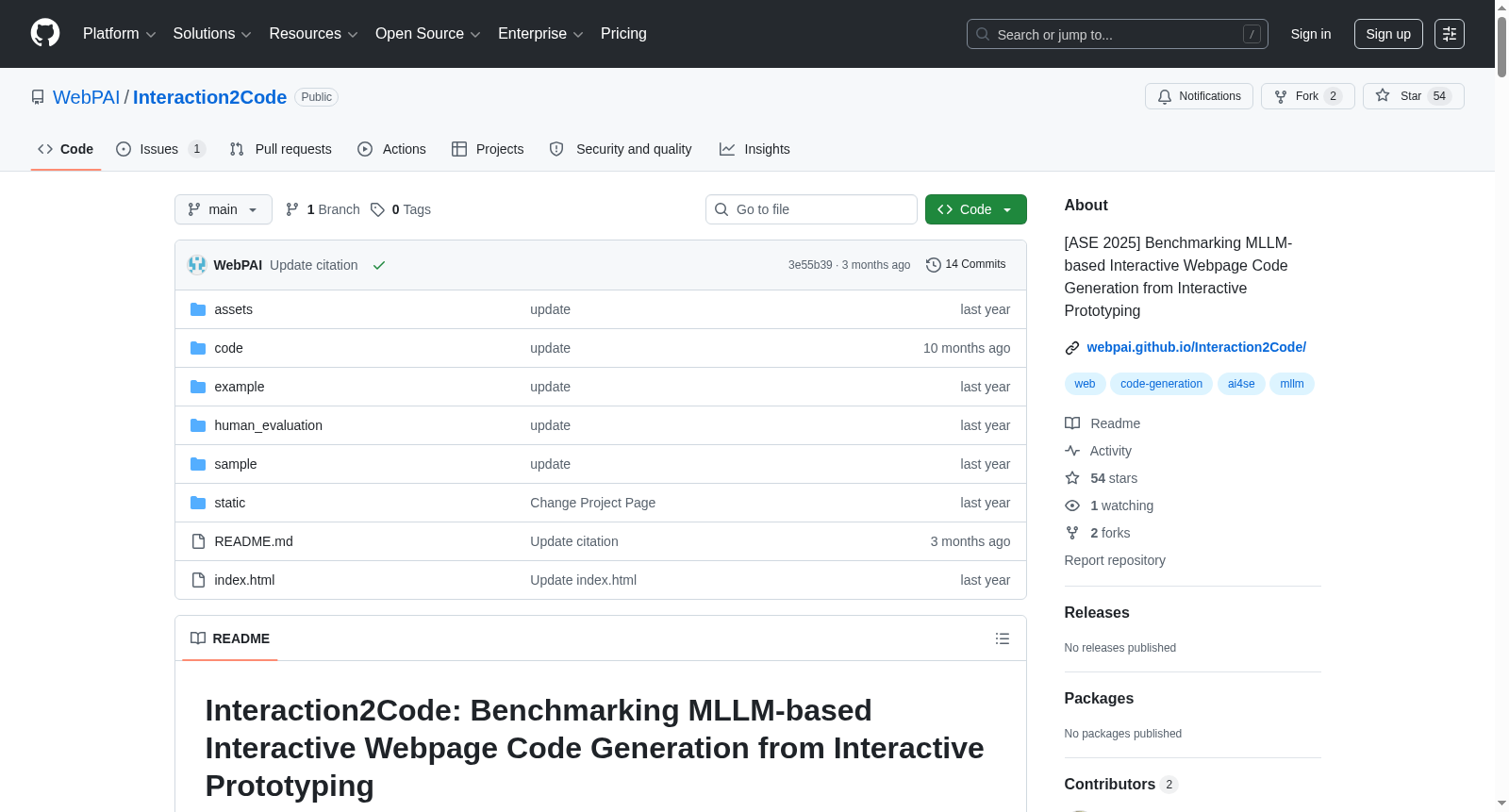The height and width of the screenshot is (812, 1509).
Task: Select the Code tab
Action: 66,149
